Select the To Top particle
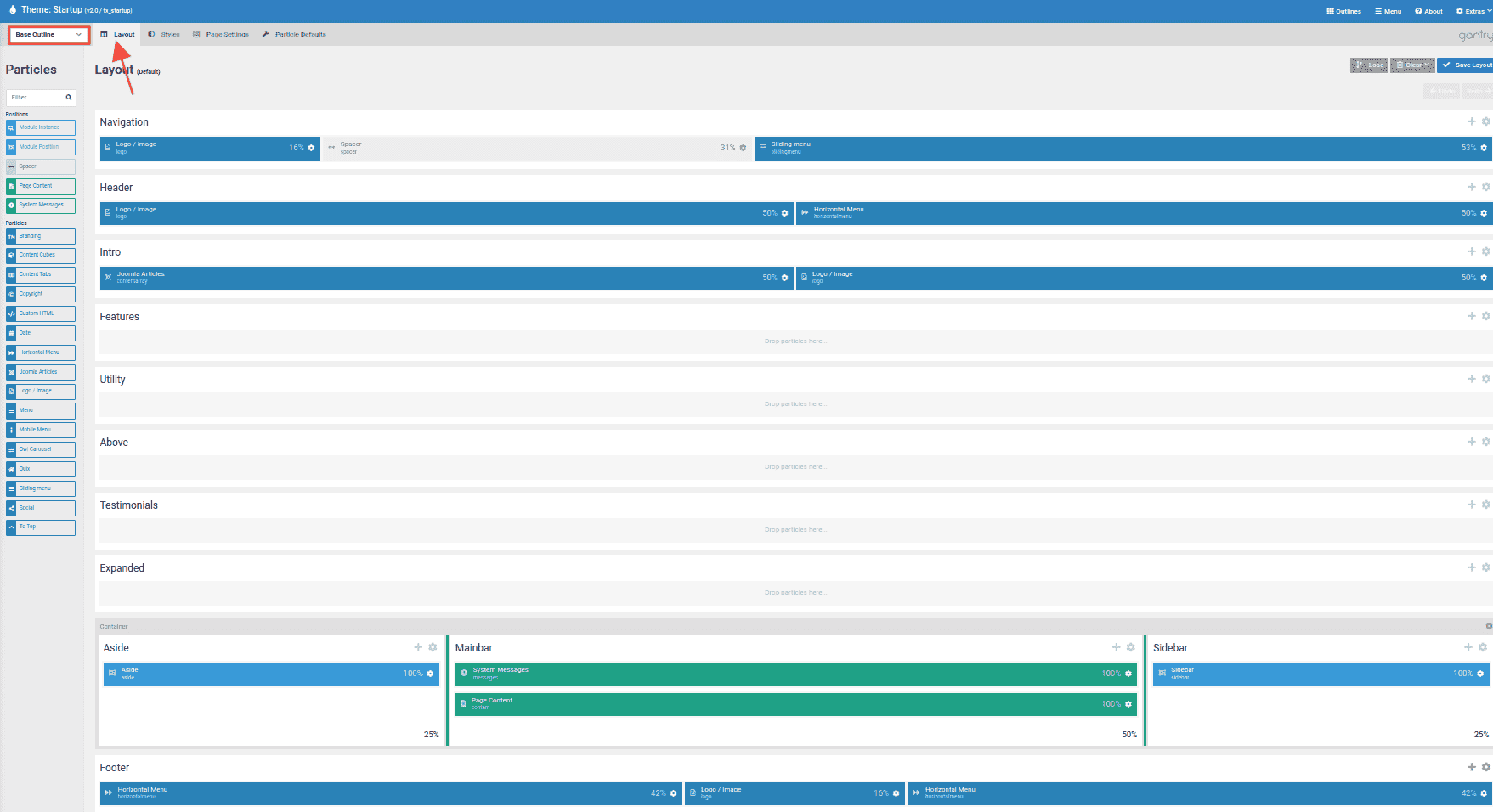1493x812 pixels. (x=40, y=527)
